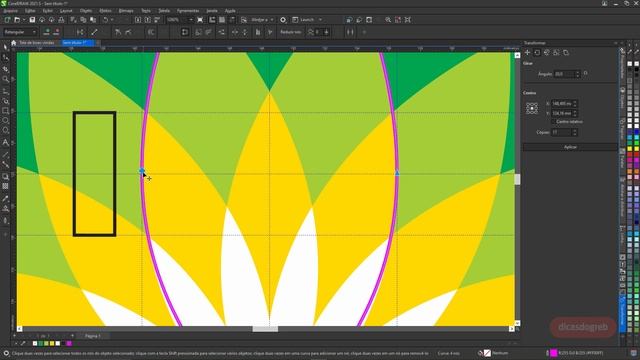Open the Objeto menu
Image resolution: width=640 pixels, height=360 pixels.
point(86,11)
